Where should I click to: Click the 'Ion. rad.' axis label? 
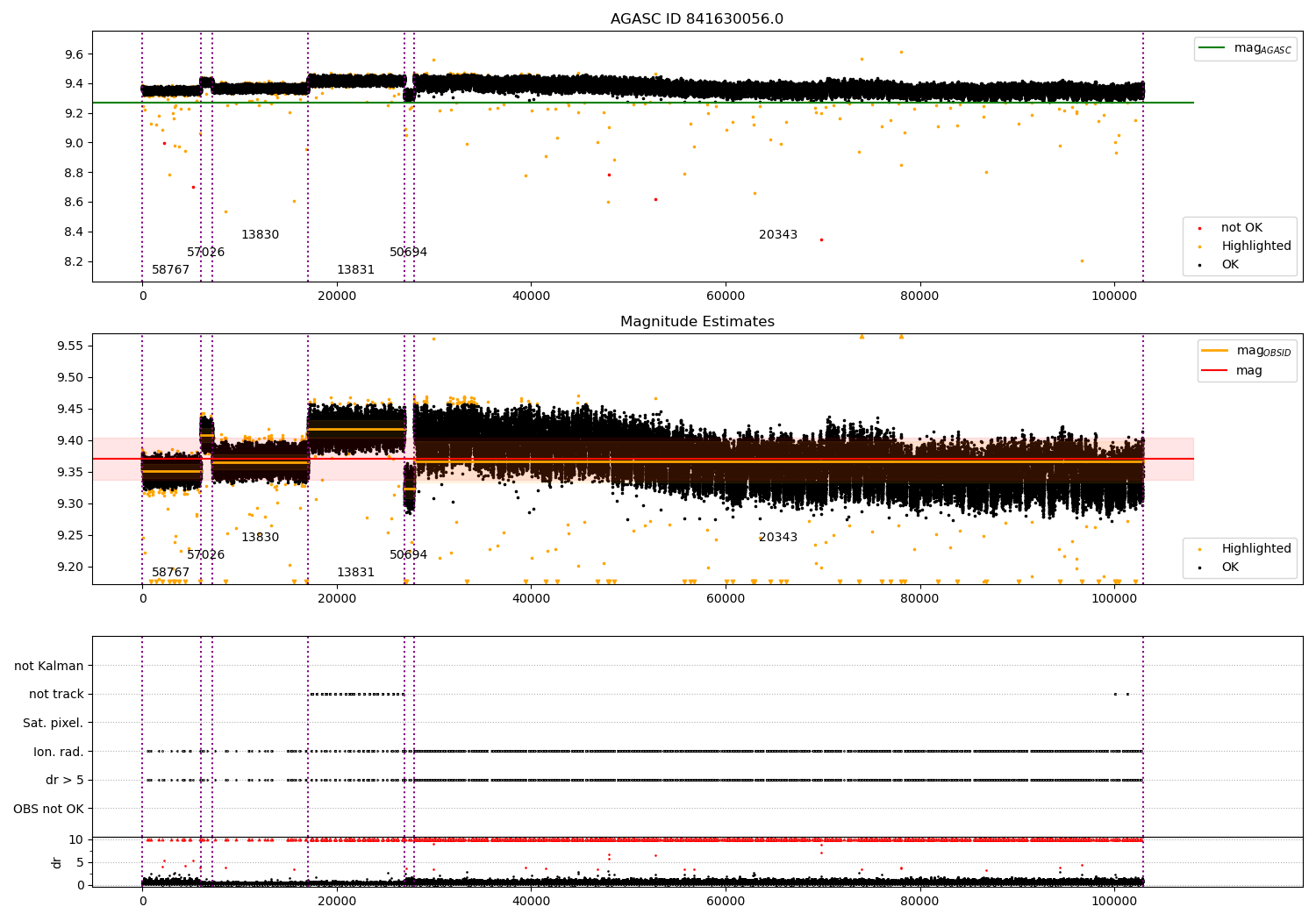(59, 752)
